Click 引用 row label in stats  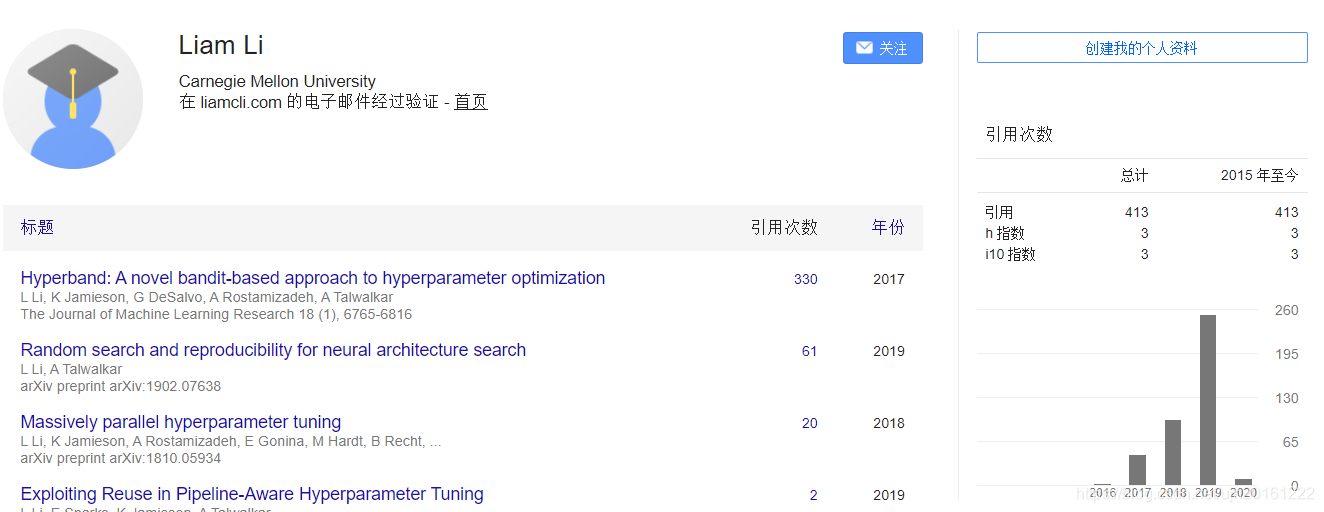pos(999,212)
